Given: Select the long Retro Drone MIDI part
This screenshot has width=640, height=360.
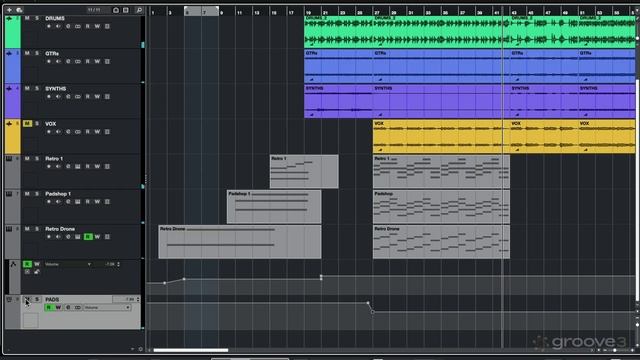Looking at the screenshot, I should coord(240,242).
